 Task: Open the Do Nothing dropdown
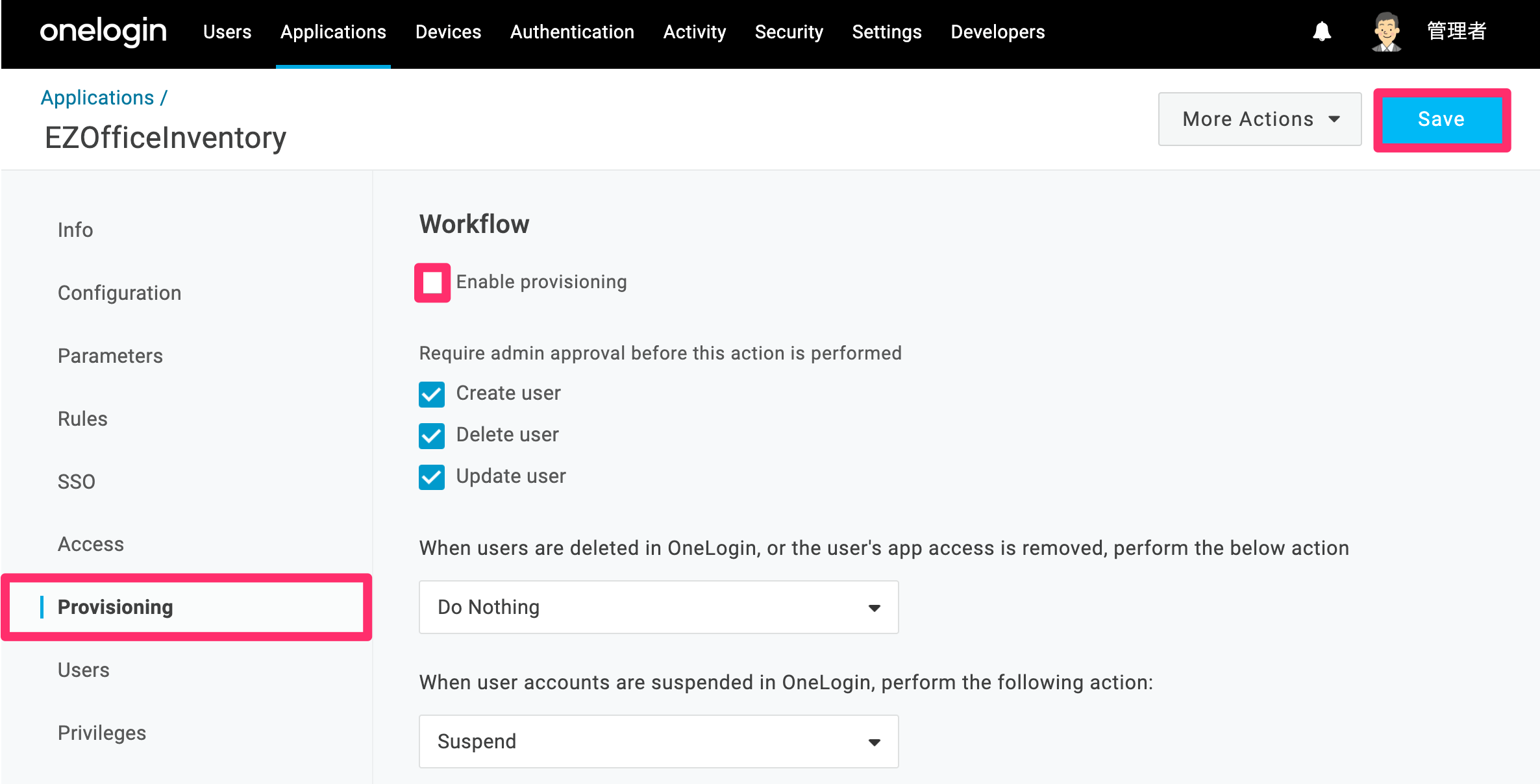pyautogui.click(x=658, y=607)
